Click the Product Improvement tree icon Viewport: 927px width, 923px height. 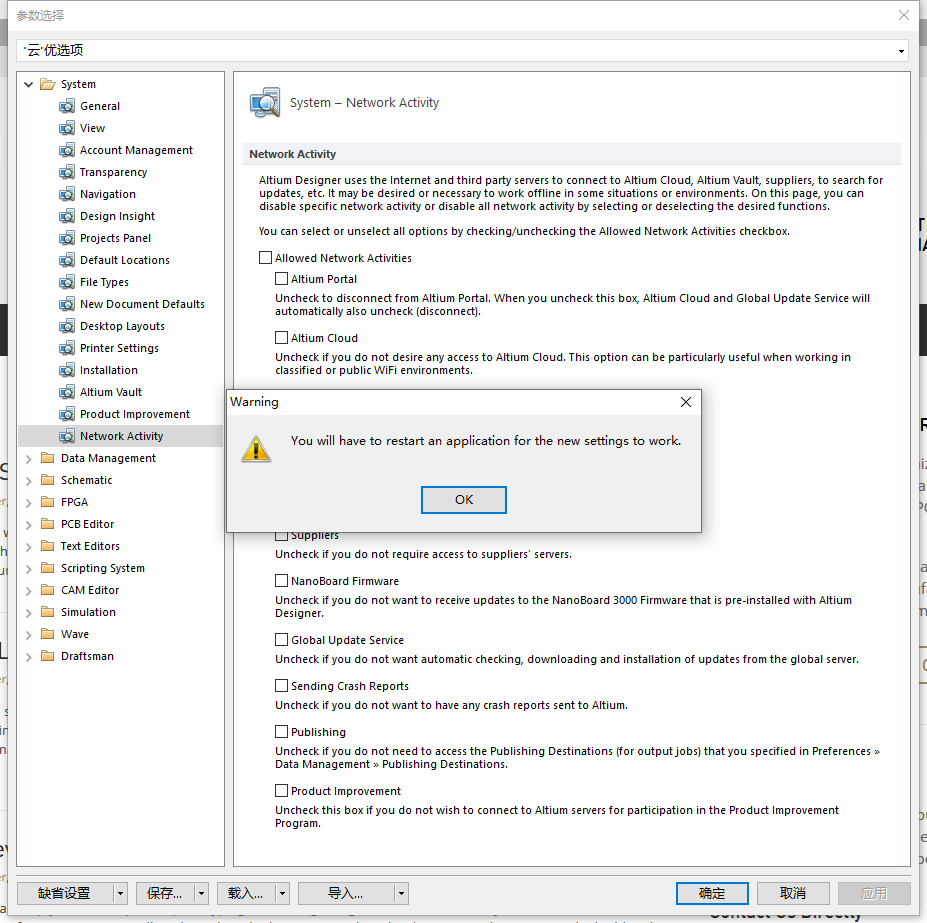pos(67,414)
